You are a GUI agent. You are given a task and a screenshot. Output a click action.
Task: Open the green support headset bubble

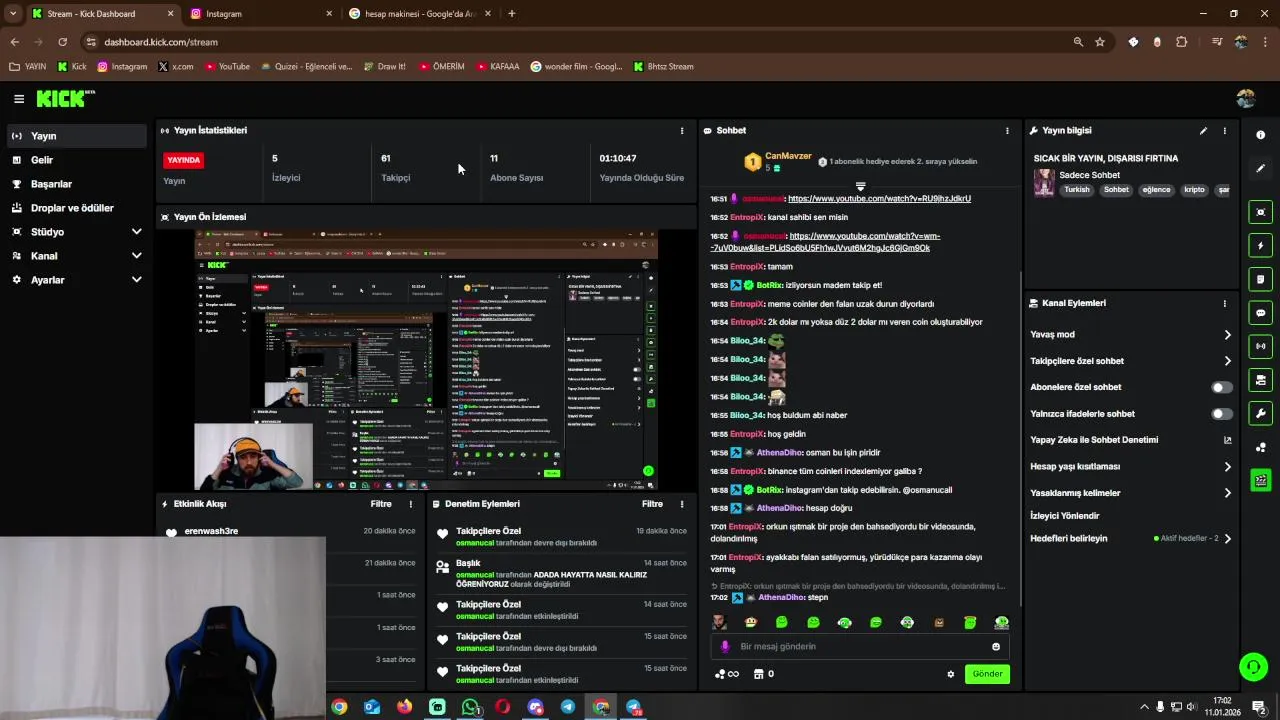click(1253, 666)
